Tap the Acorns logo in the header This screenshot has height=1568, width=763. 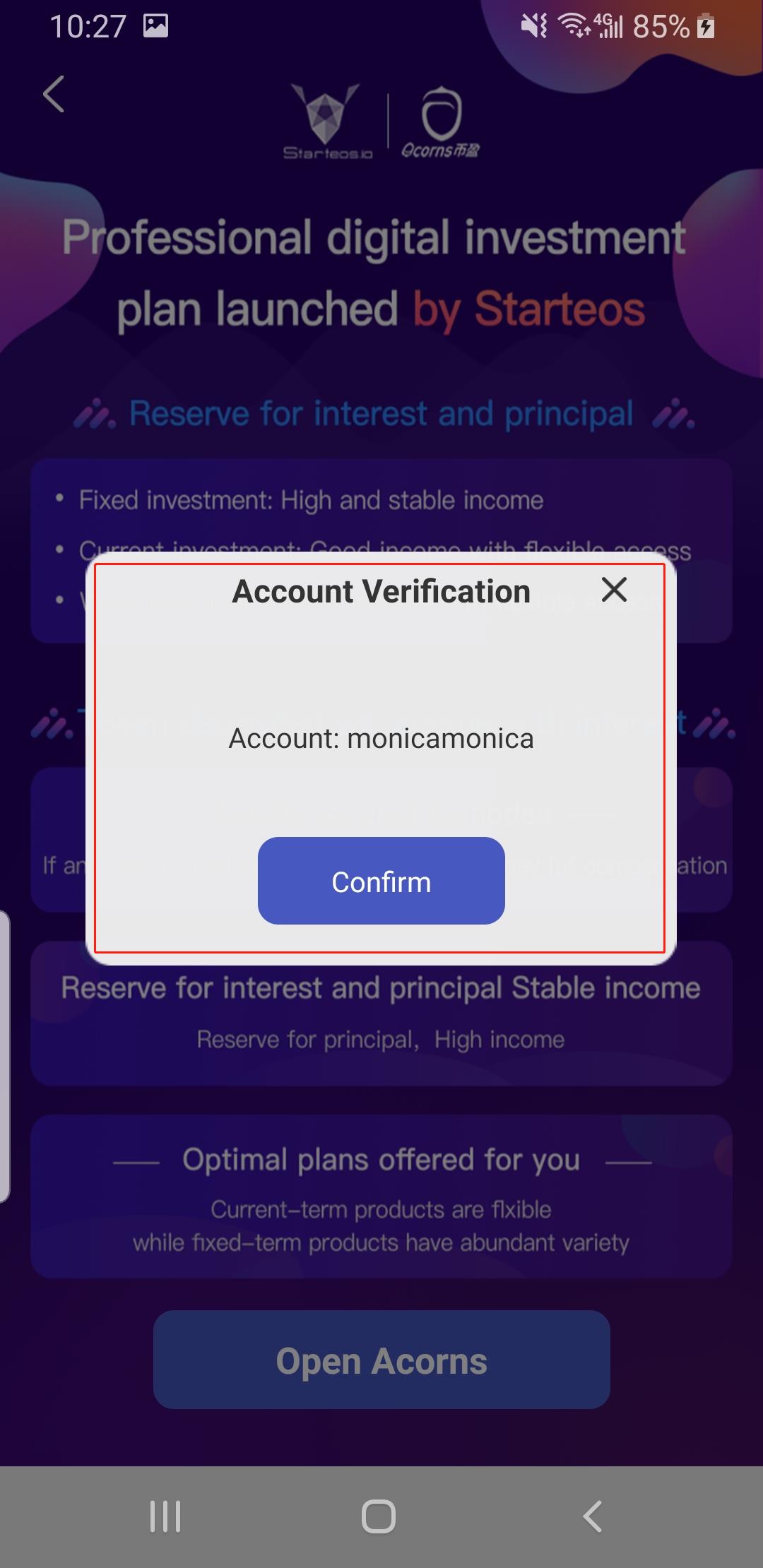pos(440,121)
